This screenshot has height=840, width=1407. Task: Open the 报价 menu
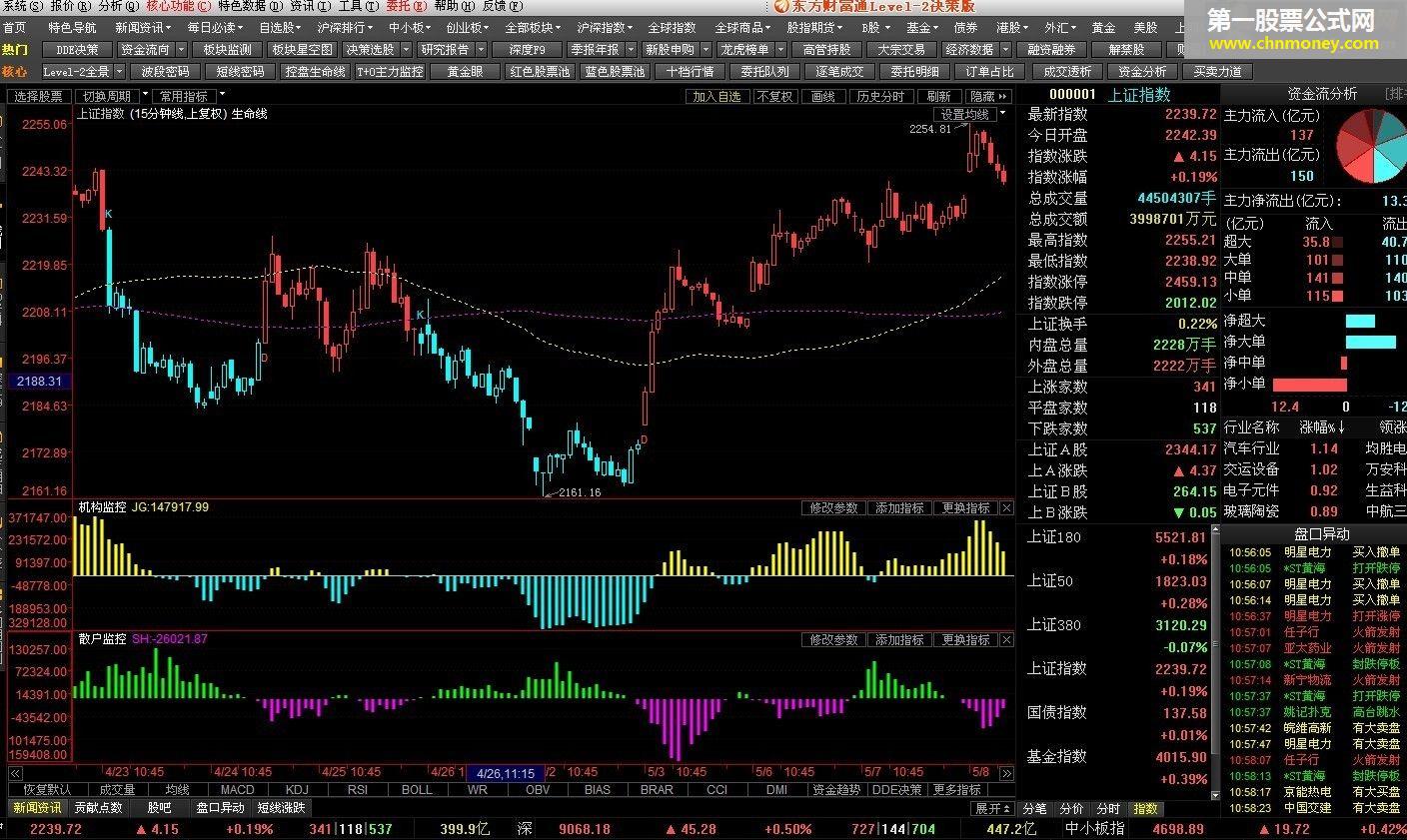coord(70,6)
